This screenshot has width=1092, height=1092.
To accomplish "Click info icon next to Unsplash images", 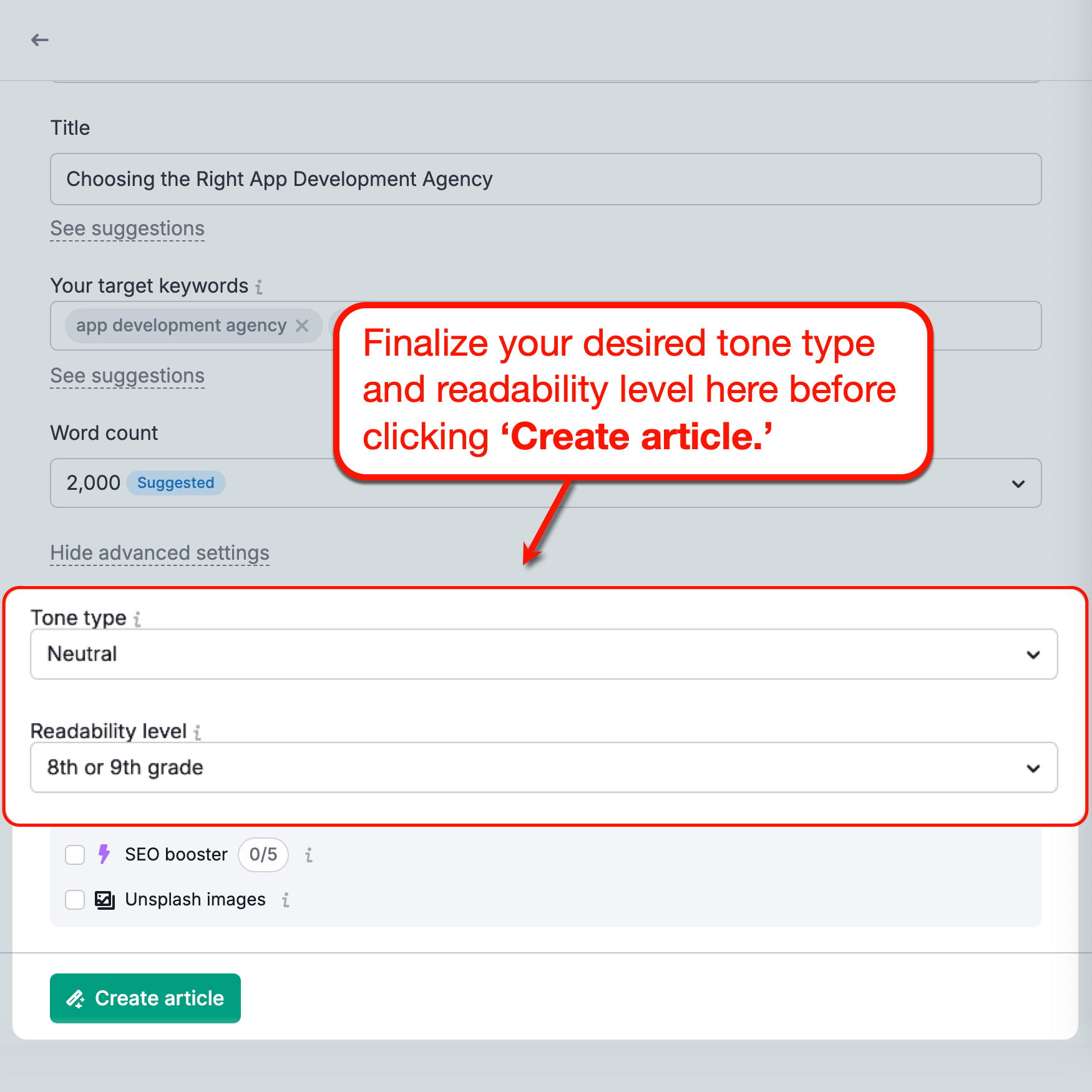I will [286, 900].
